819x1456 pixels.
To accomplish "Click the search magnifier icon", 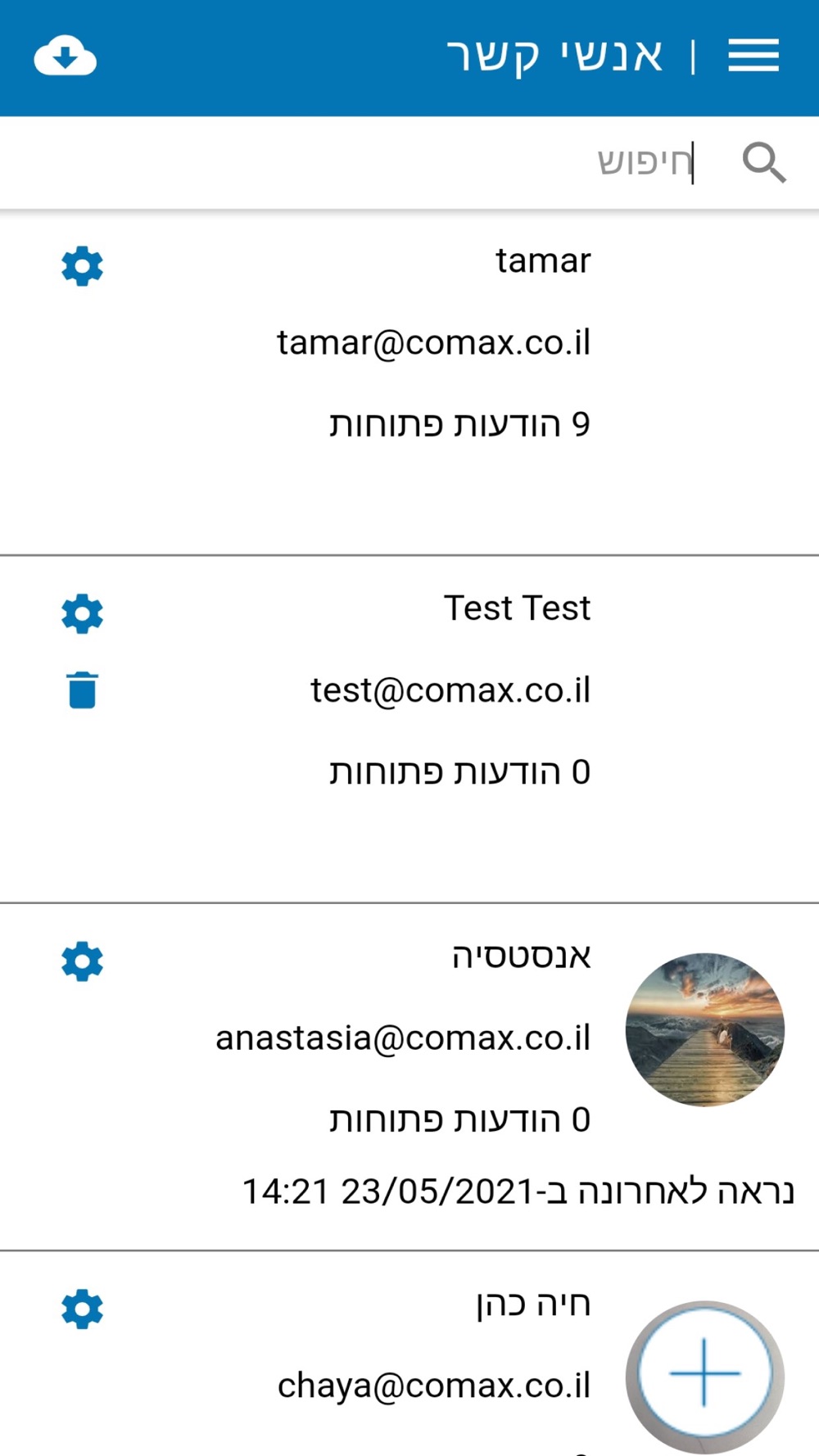I will (763, 162).
